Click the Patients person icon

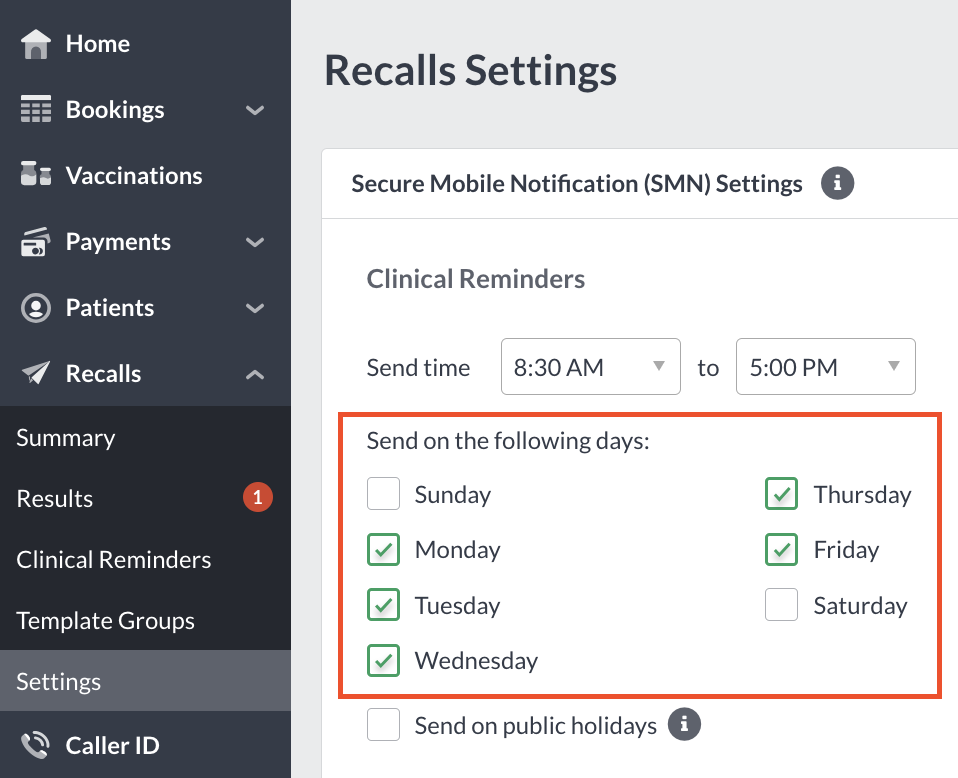(x=35, y=307)
